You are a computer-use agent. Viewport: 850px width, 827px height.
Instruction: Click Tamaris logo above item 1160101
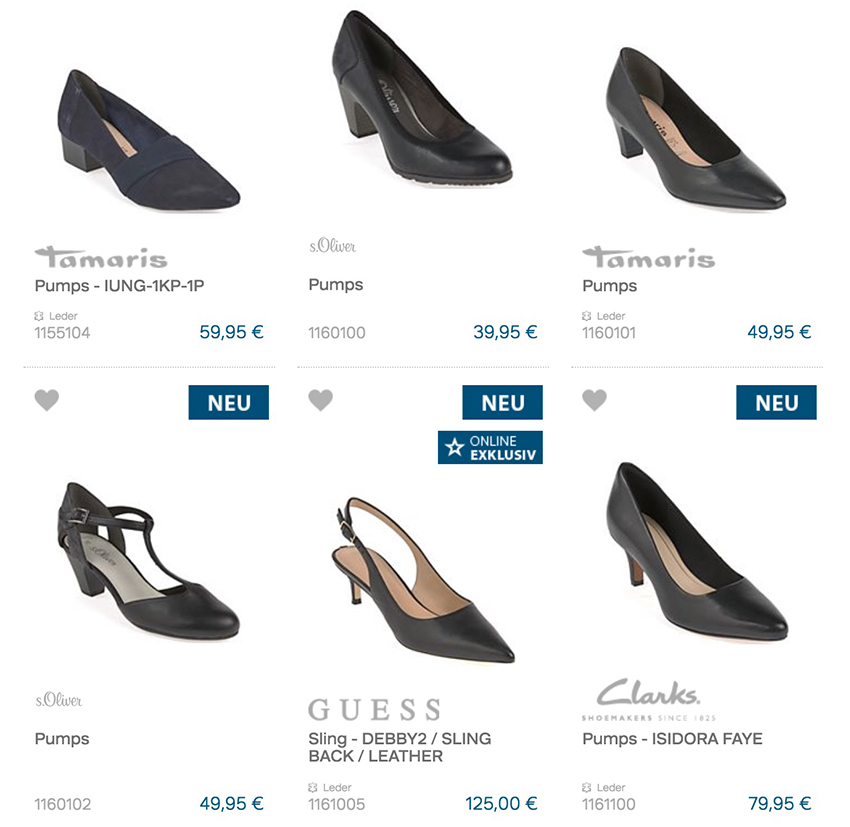pos(648,257)
